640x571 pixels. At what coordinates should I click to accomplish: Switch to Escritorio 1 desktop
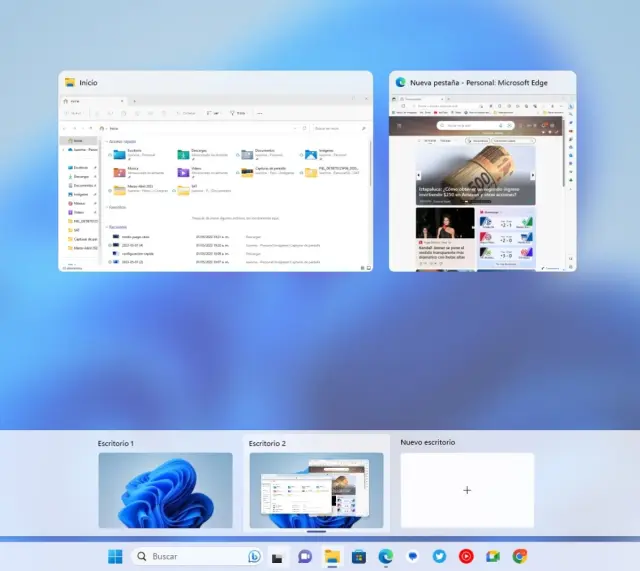(x=165, y=490)
